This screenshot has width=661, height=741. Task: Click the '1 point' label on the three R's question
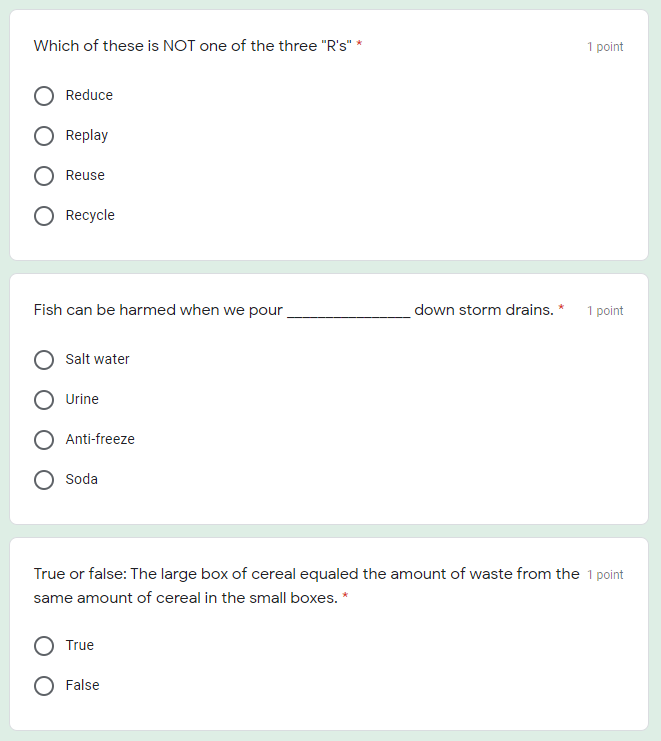coord(605,47)
